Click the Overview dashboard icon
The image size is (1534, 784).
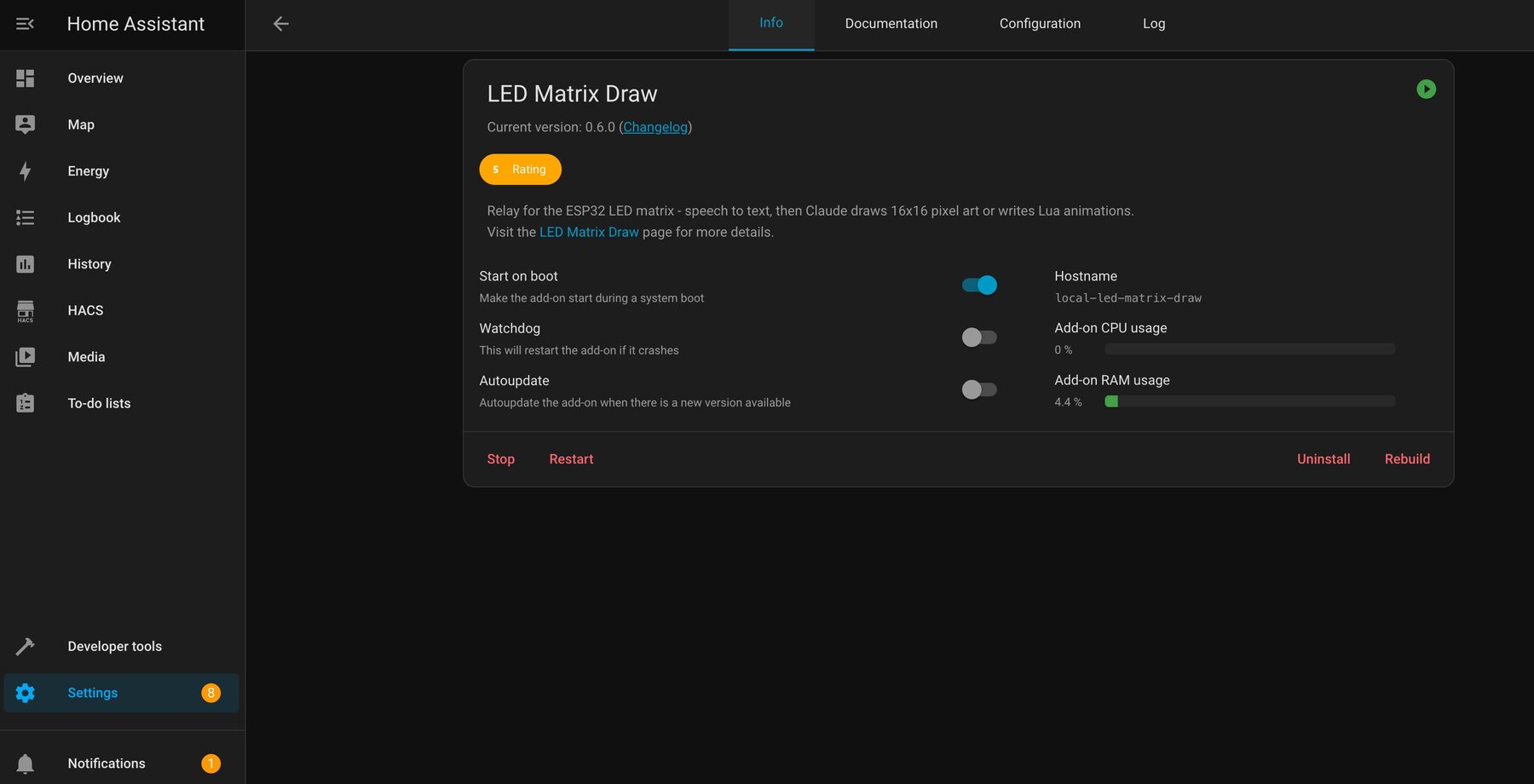[x=26, y=78]
